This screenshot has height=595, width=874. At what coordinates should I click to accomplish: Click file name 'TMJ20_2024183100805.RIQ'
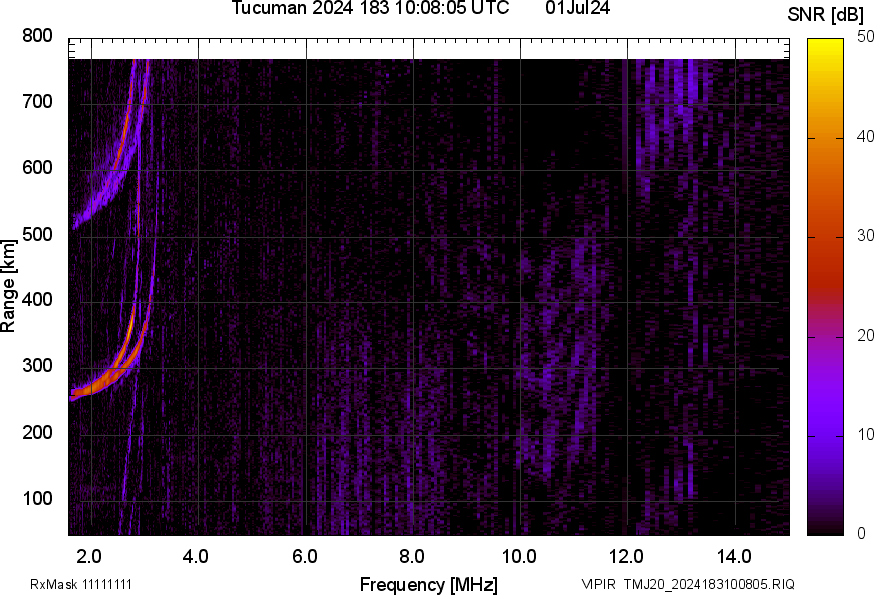pyautogui.click(x=709, y=584)
